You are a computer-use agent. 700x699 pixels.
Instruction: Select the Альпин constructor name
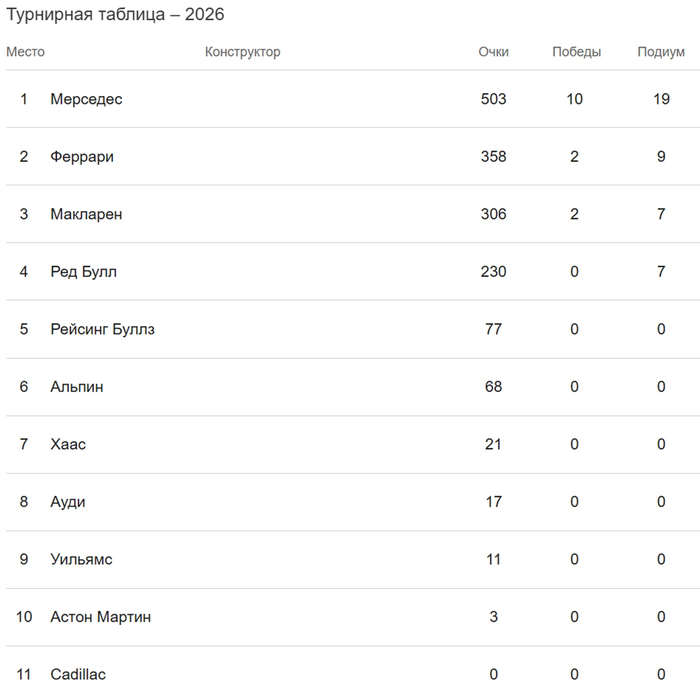click(x=77, y=387)
